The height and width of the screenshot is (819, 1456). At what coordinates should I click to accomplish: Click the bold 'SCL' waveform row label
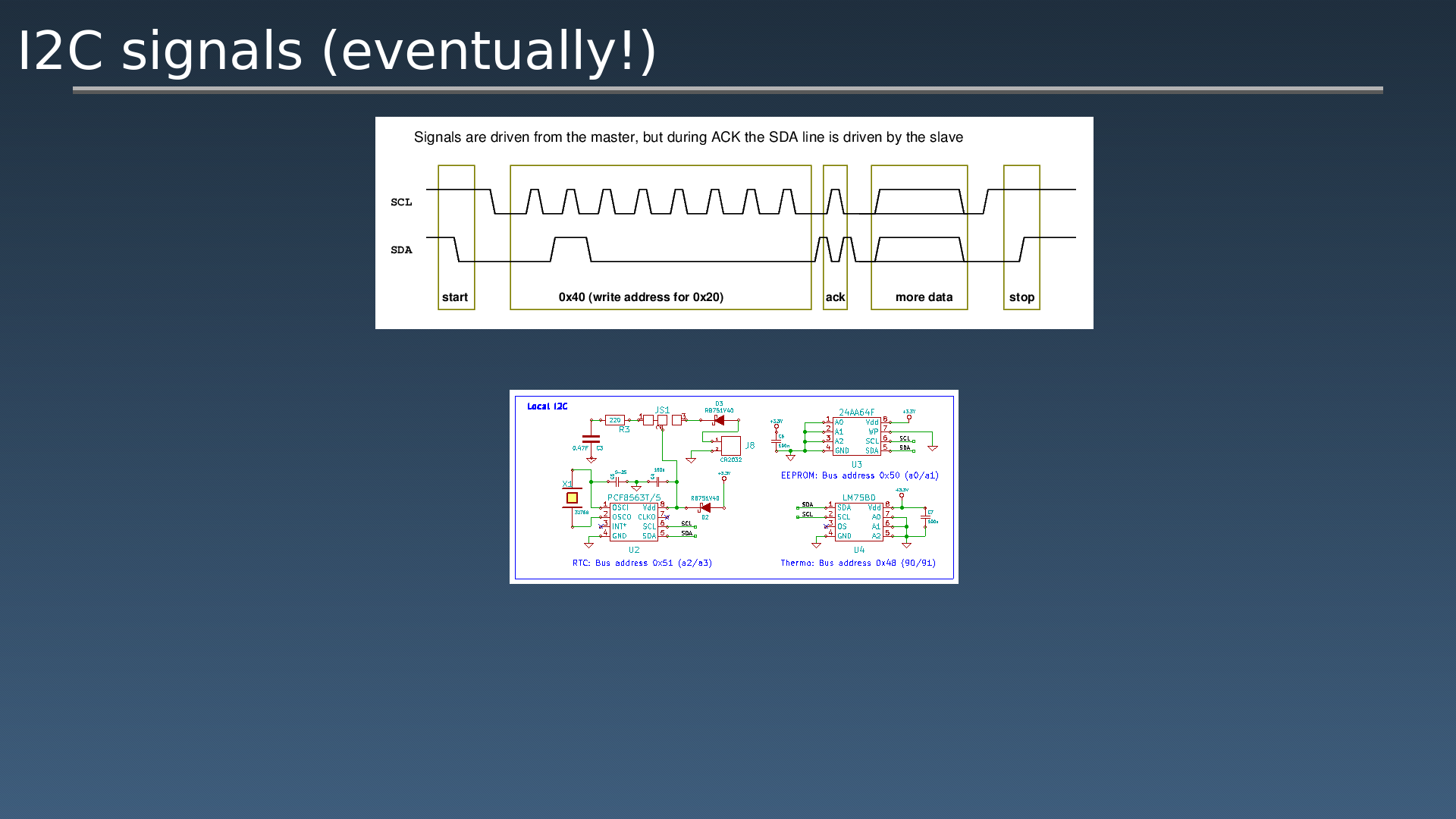(x=401, y=202)
